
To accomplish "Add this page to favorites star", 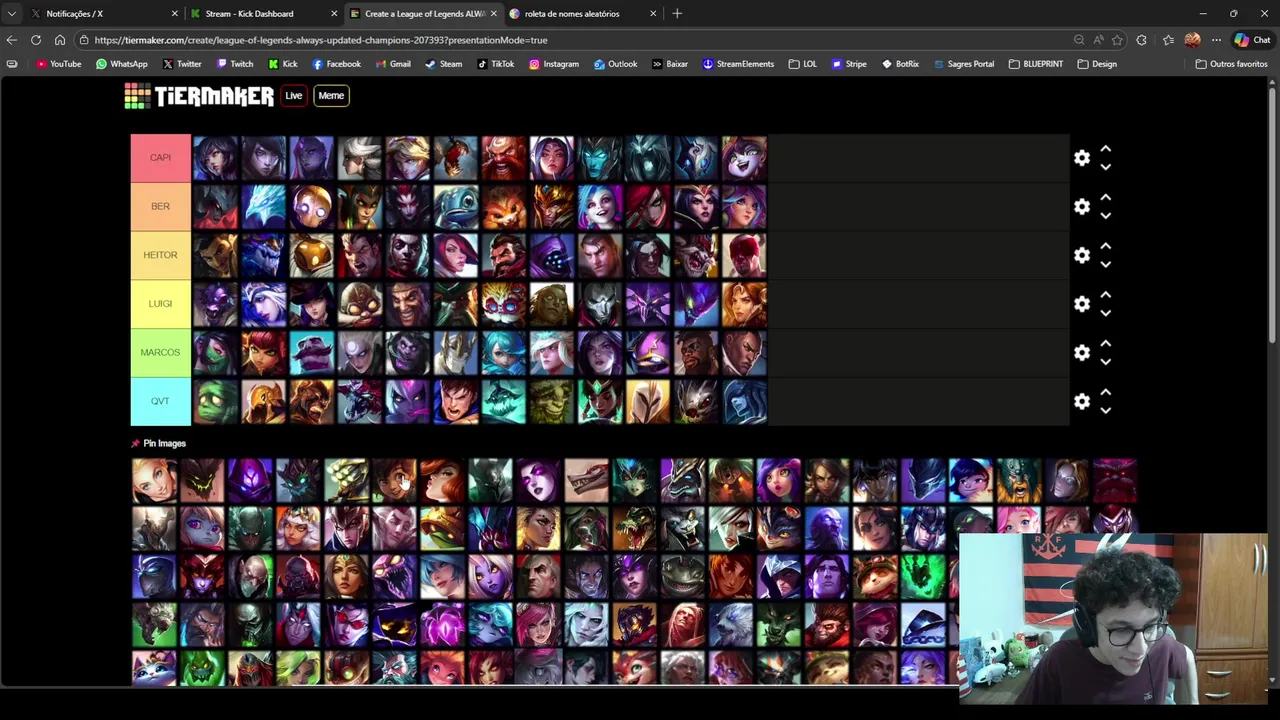I will 1117,40.
